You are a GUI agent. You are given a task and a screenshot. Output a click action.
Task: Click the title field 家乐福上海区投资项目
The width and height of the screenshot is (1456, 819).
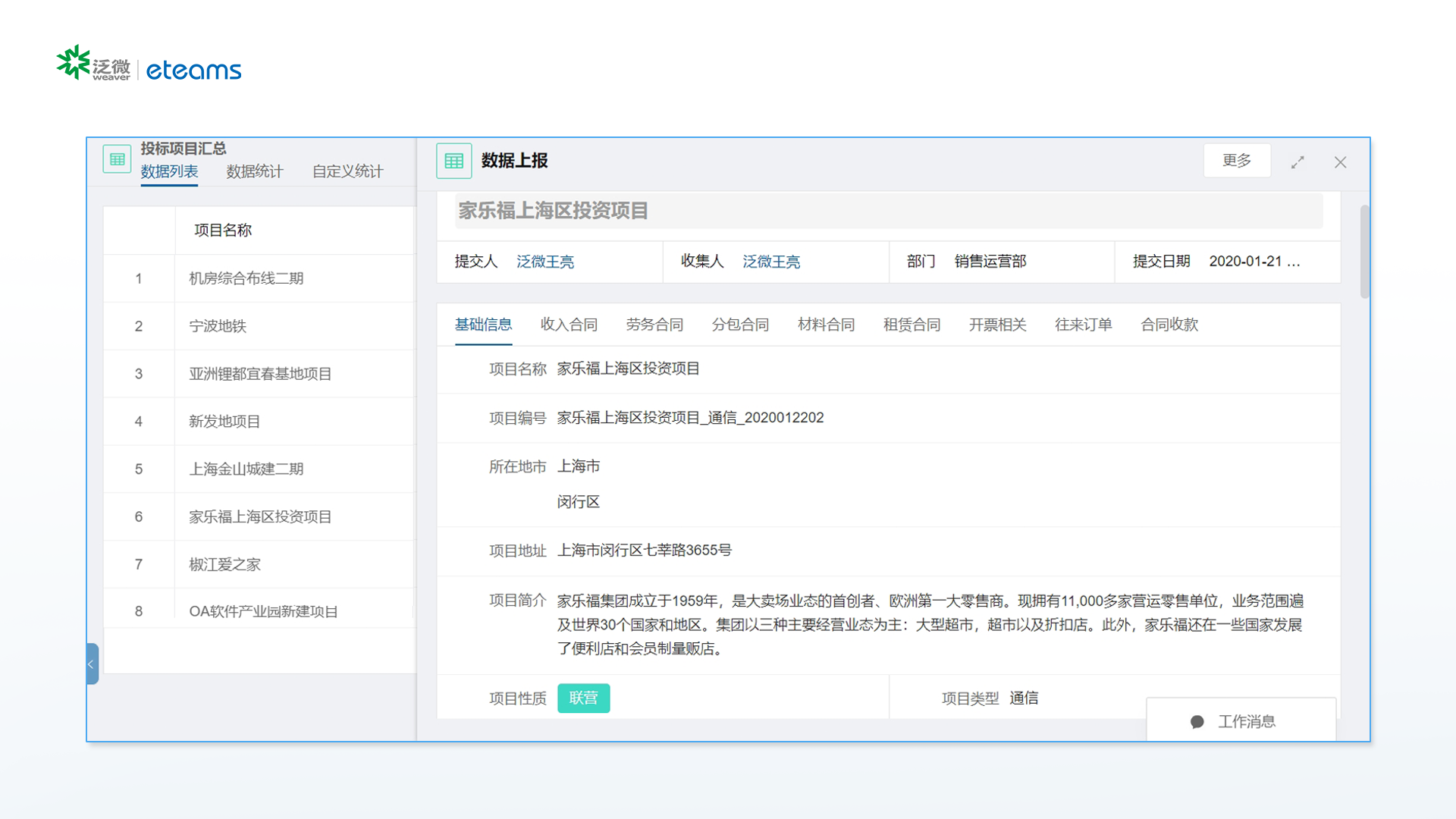[x=889, y=211]
